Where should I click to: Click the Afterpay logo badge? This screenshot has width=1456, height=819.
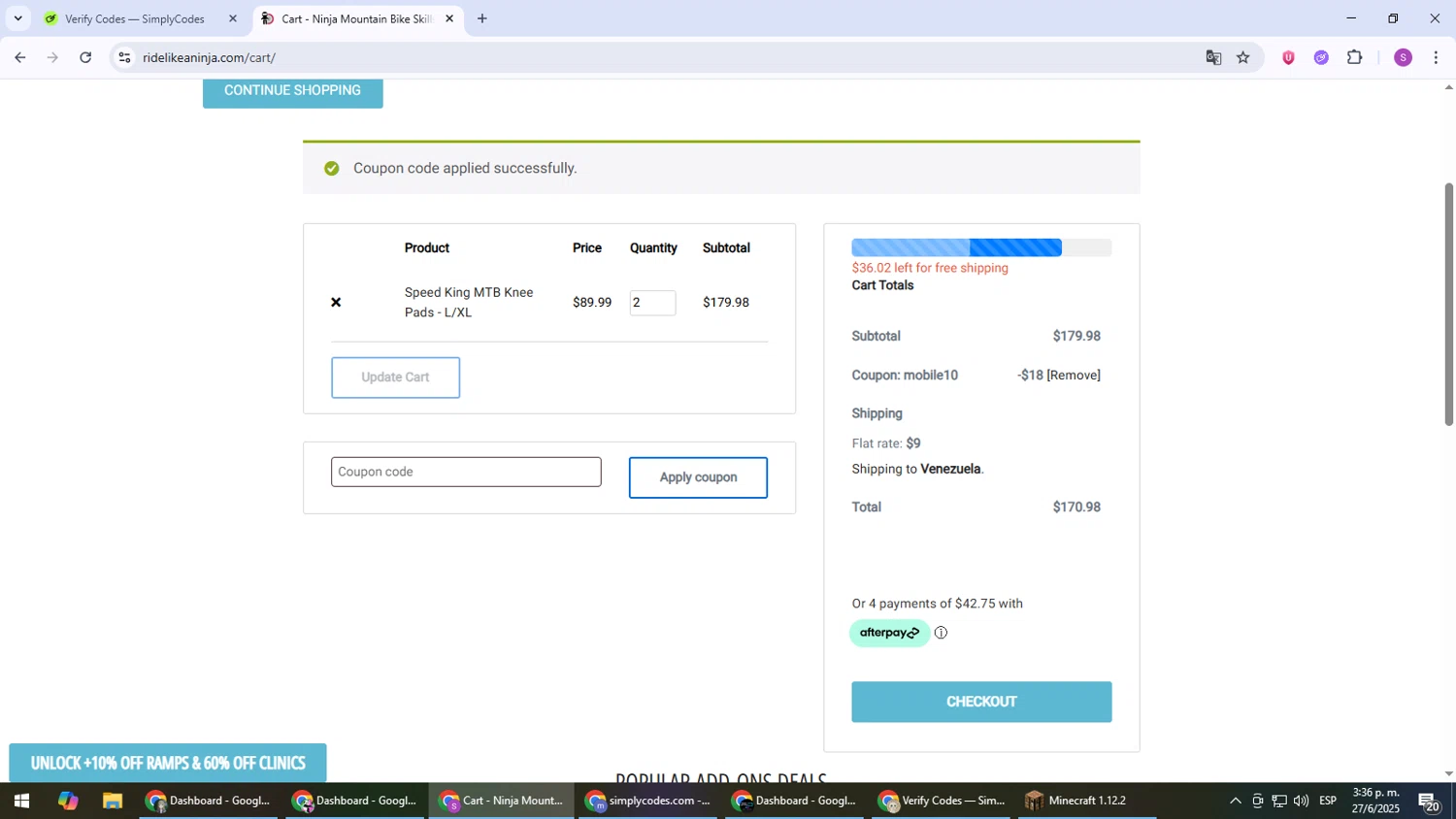pyautogui.click(x=889, y=633)
